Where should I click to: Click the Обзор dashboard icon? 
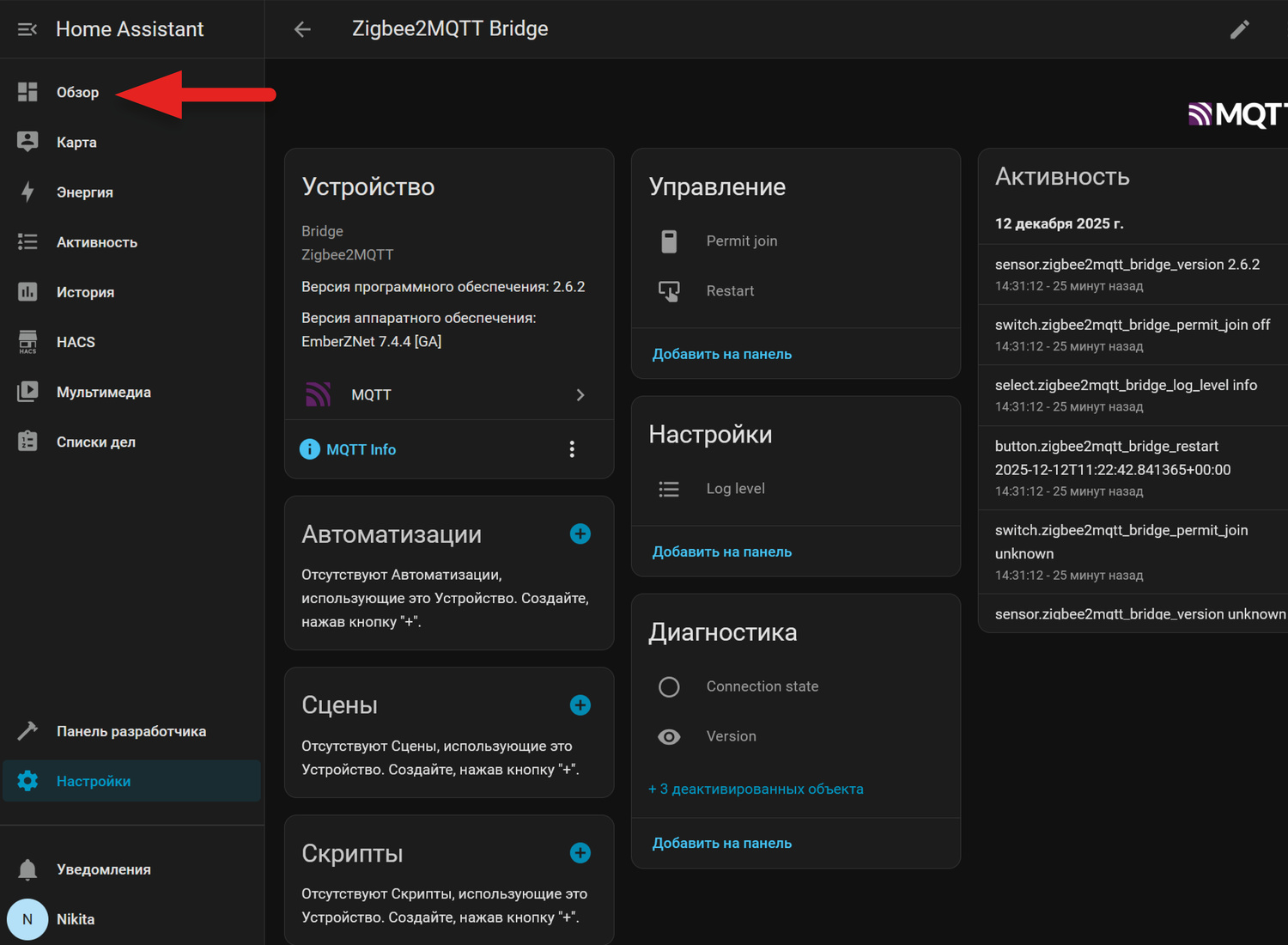point(27,92)
